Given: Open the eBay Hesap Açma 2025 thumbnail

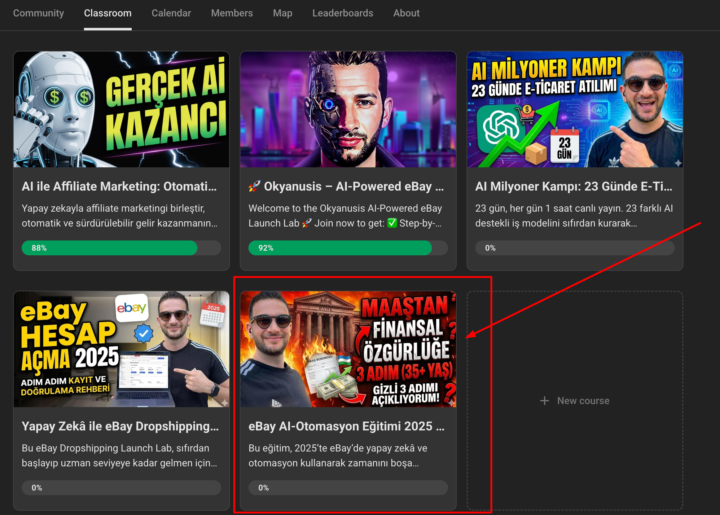Looking at the screenshot, I should (x=121, y=349).
